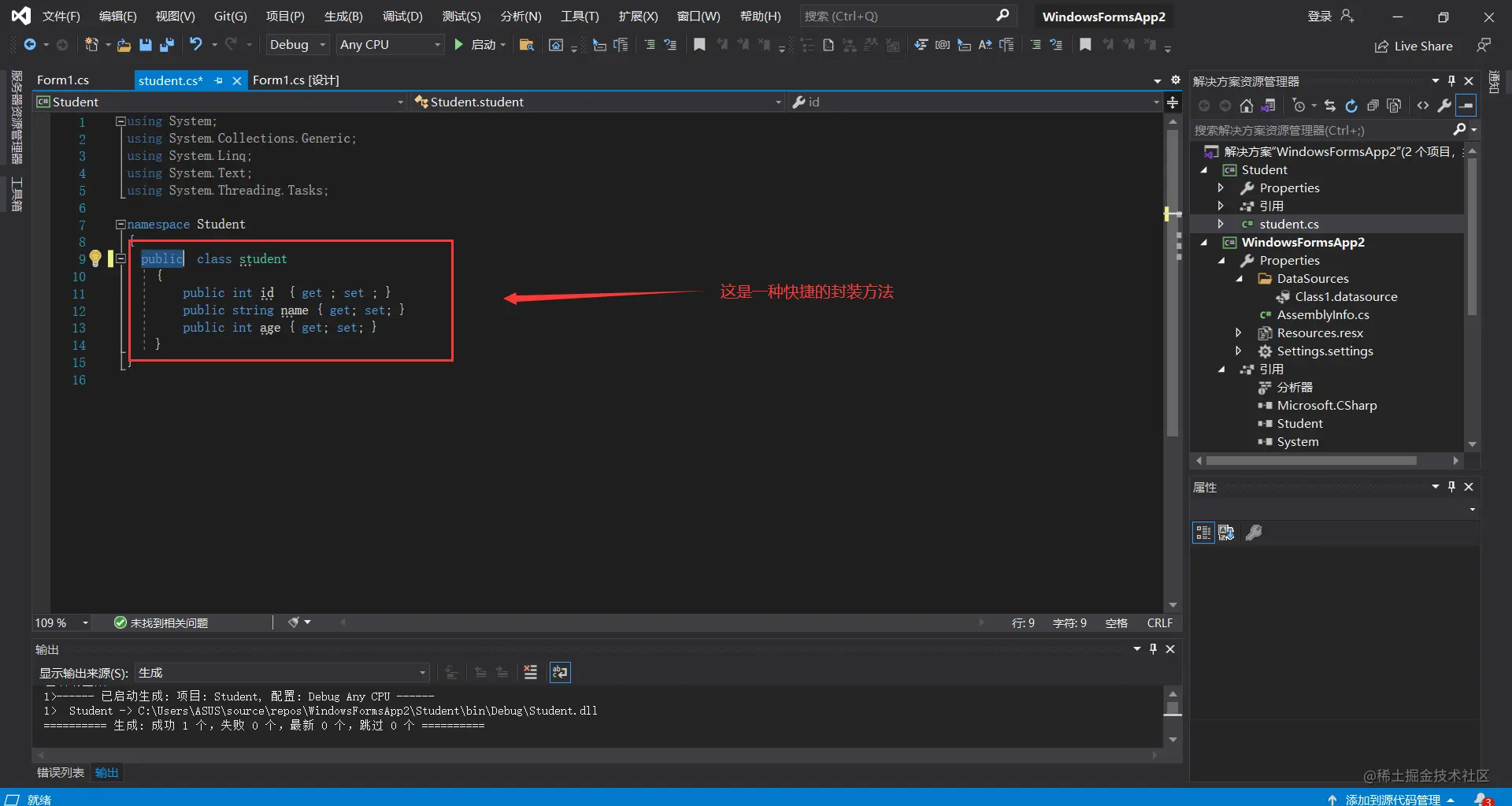
Task: Undo the last action with the Undo icon
Action: (x=196, y=45)
